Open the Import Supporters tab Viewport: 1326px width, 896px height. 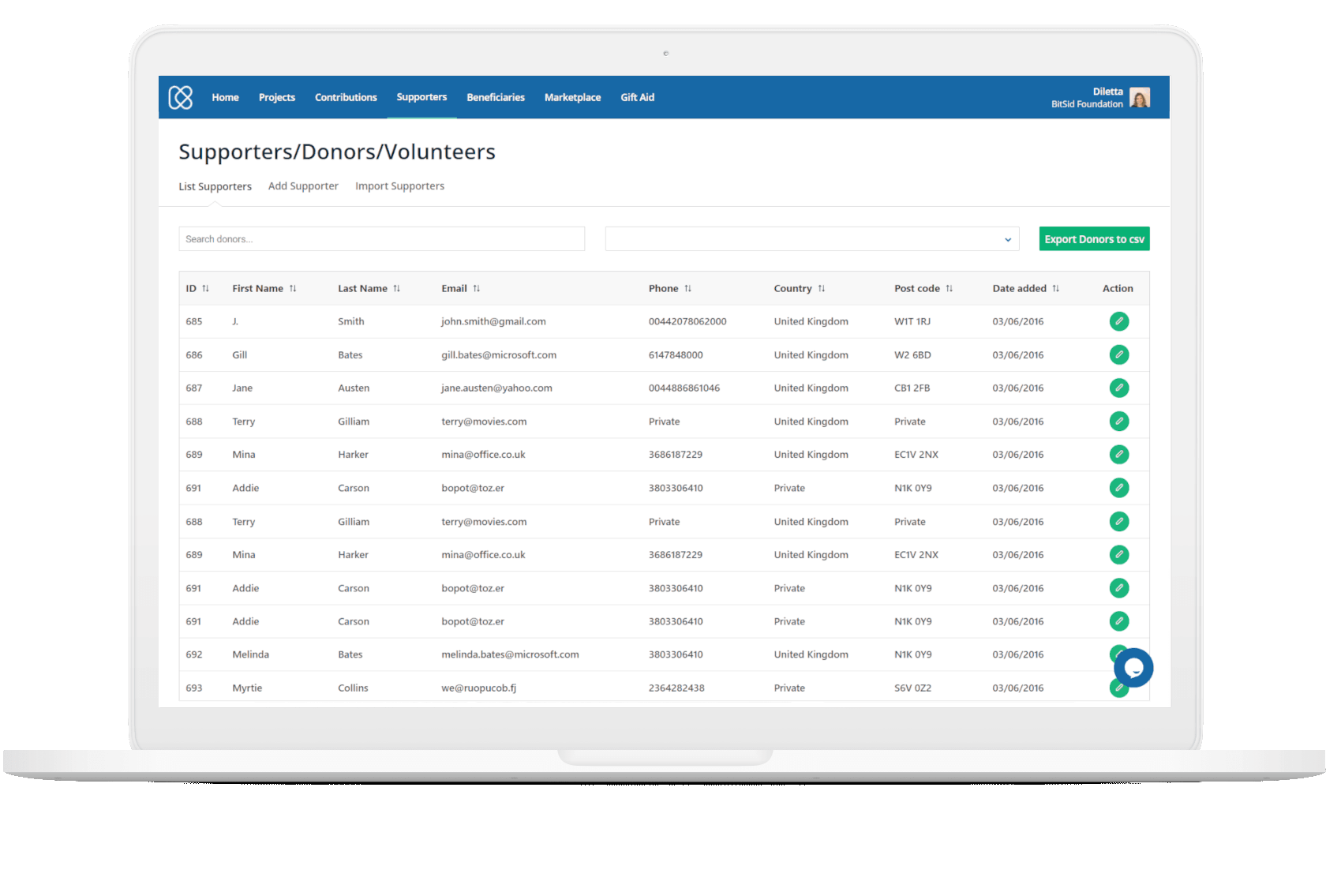pyautogui.click(x=399, y=186)
